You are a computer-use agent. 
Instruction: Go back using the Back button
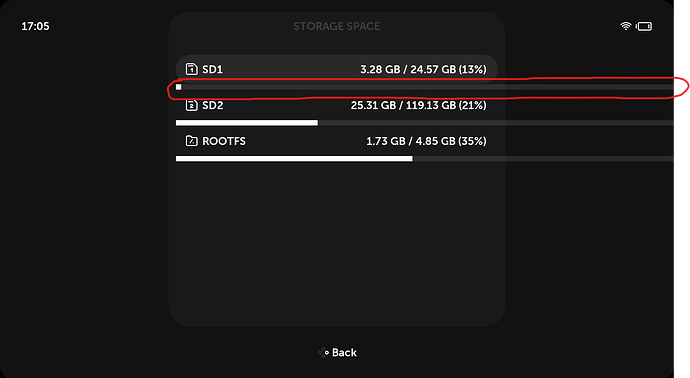click(338, 352)
